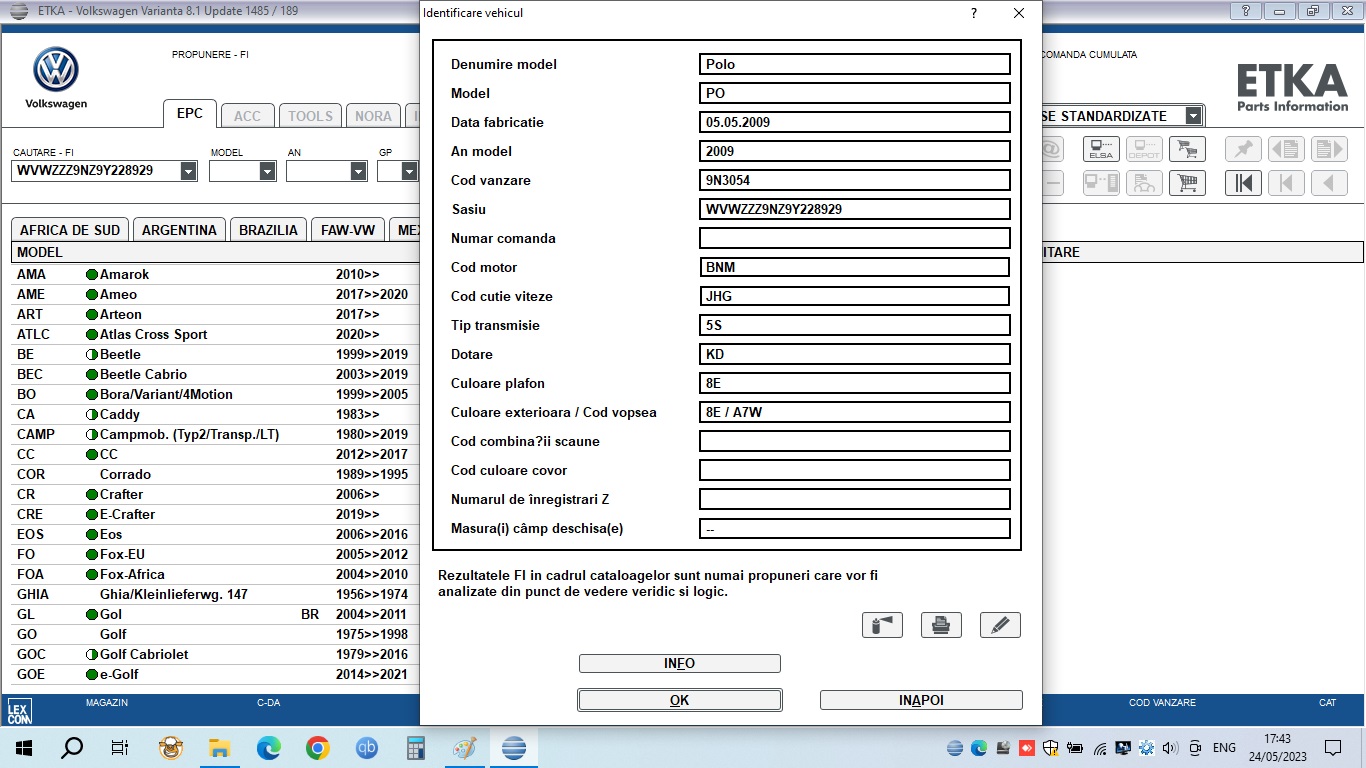Print the vehicle identification data
Screen dimensions: 1366x768
click(941, 625)
